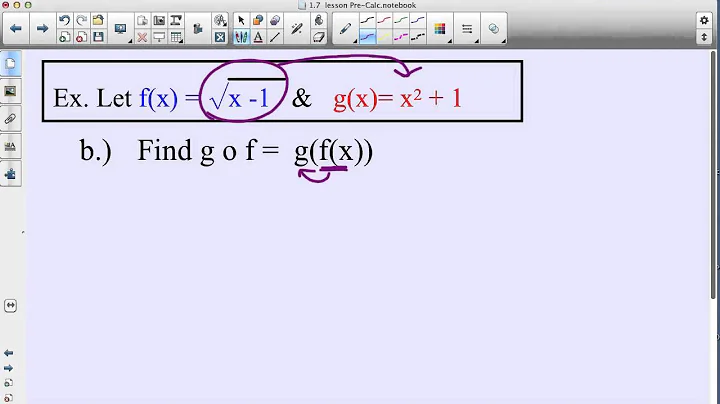The image size is (720, 404).
Task: Add a new blank page
Action: [64, 37]
